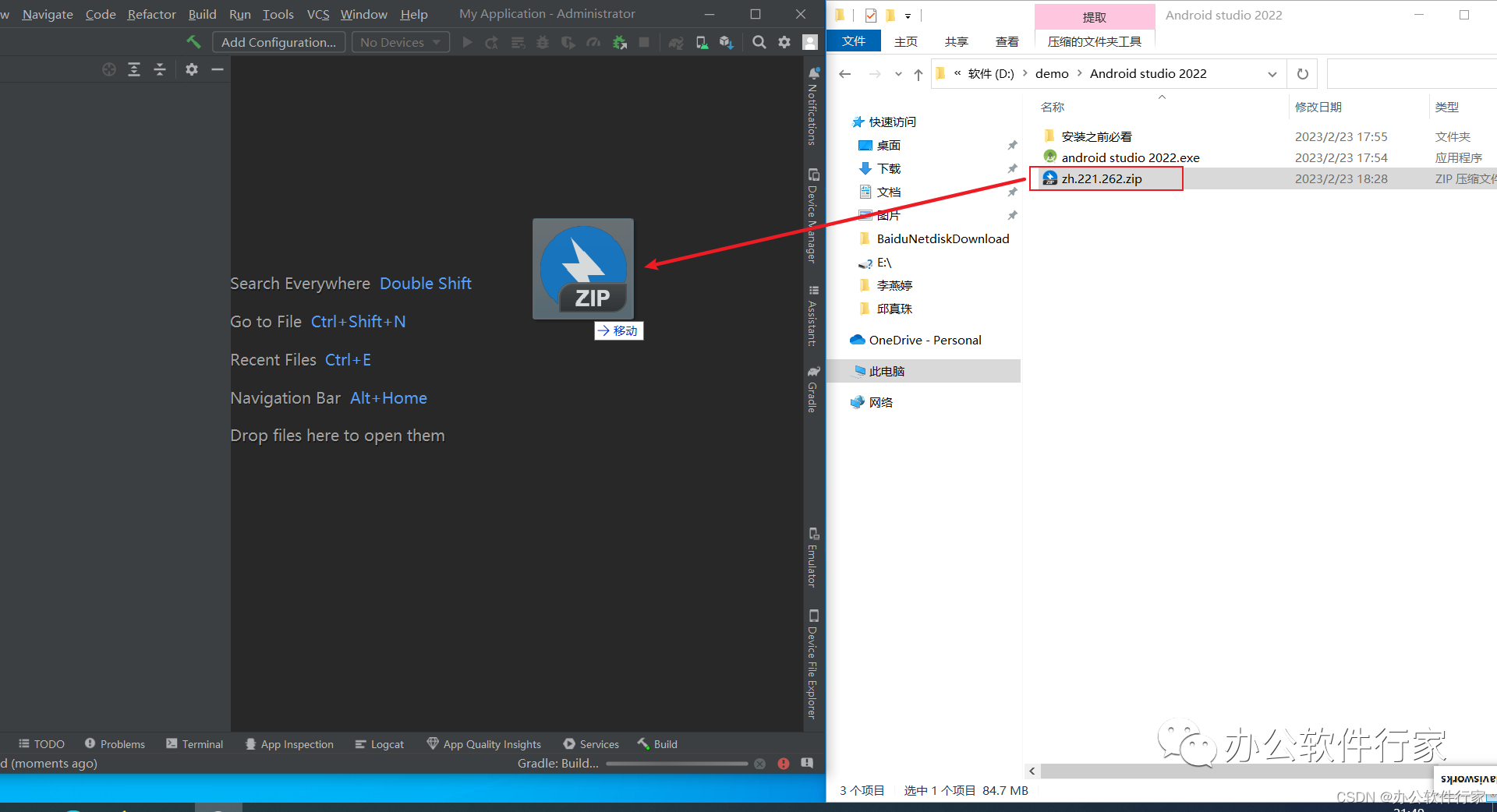Open SDK Manager toolbar icon
Viewport: 1497px width, 812px height.
[x=727, y=43]
